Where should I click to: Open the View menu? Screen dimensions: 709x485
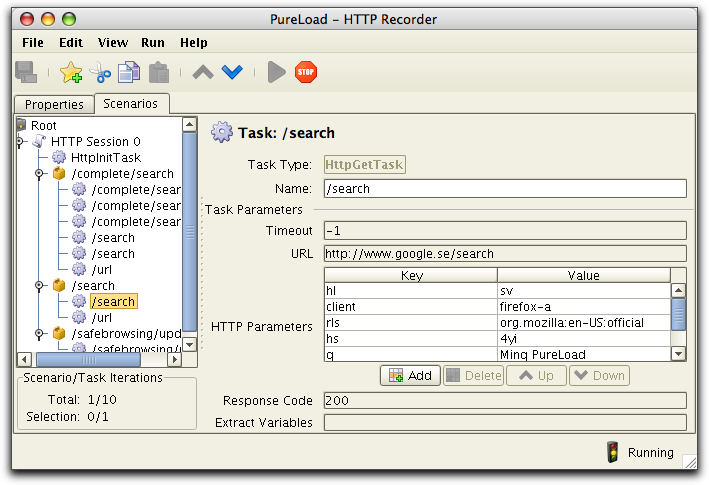[x=113, y=42]
